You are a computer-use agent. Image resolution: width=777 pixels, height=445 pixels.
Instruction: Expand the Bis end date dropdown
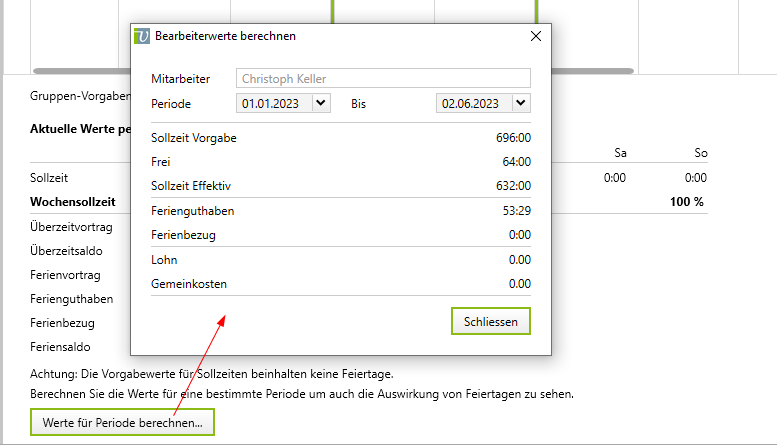tap(520, 103)
